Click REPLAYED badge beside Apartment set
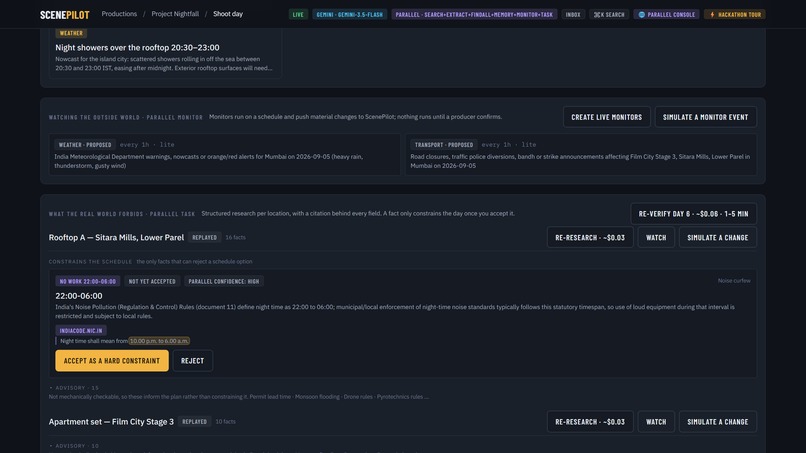The image size is (806, 453). pos(194,422)
